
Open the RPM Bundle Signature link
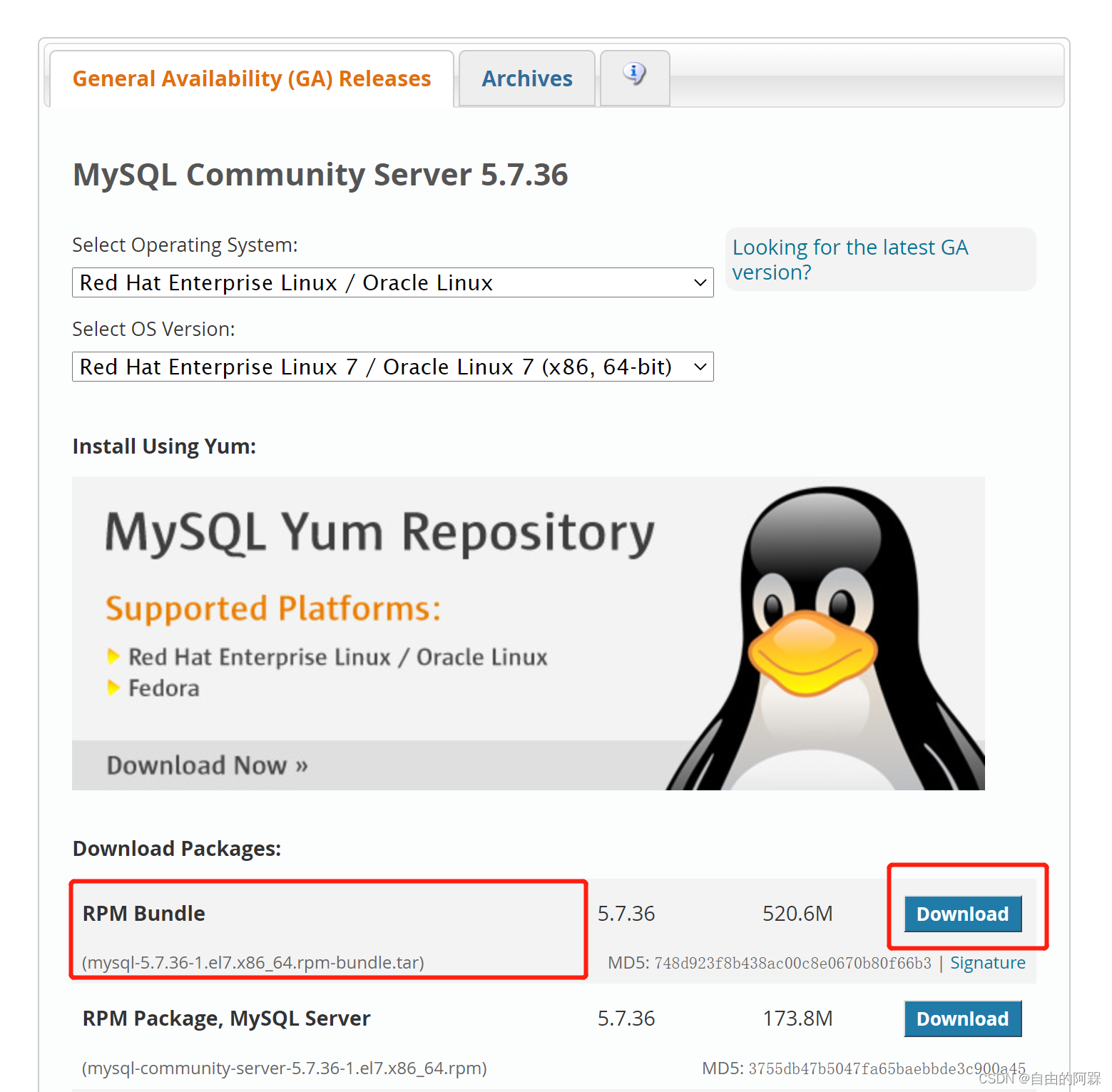987,963
